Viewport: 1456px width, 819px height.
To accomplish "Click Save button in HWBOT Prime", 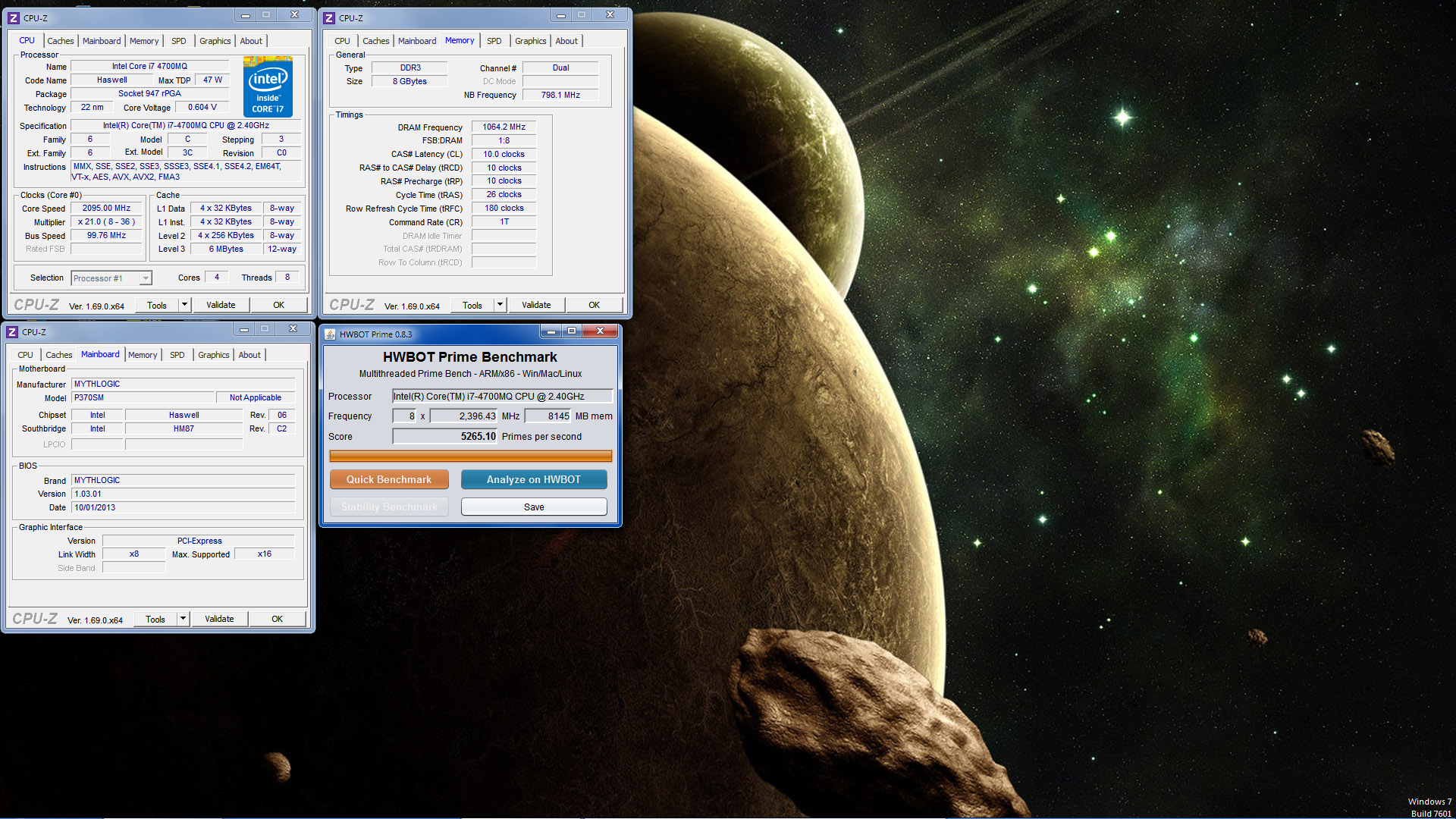I will point(534,507).
